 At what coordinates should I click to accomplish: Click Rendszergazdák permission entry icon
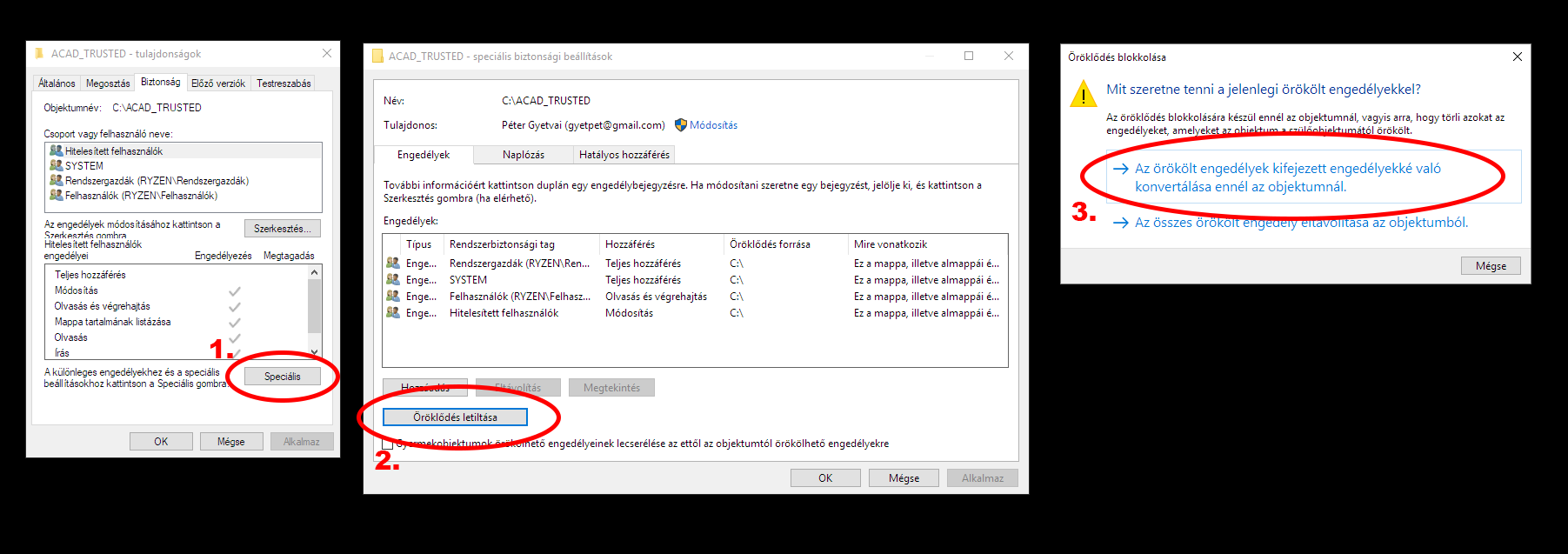click(x=393, y=264)
